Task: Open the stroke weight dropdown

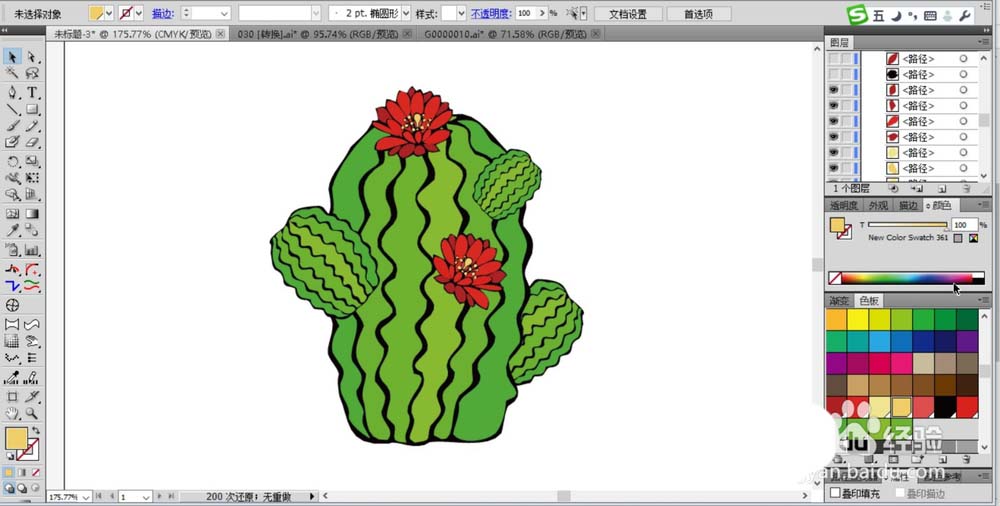Action: 224,13
